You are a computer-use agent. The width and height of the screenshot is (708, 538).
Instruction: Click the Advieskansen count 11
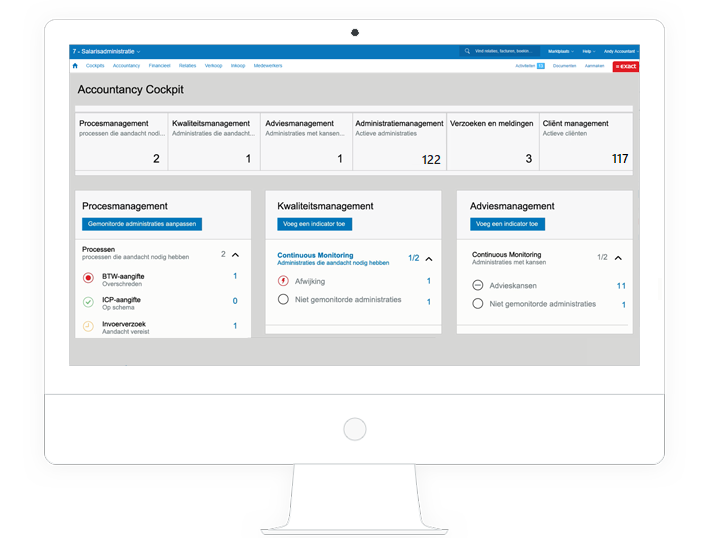click(621, 286)
